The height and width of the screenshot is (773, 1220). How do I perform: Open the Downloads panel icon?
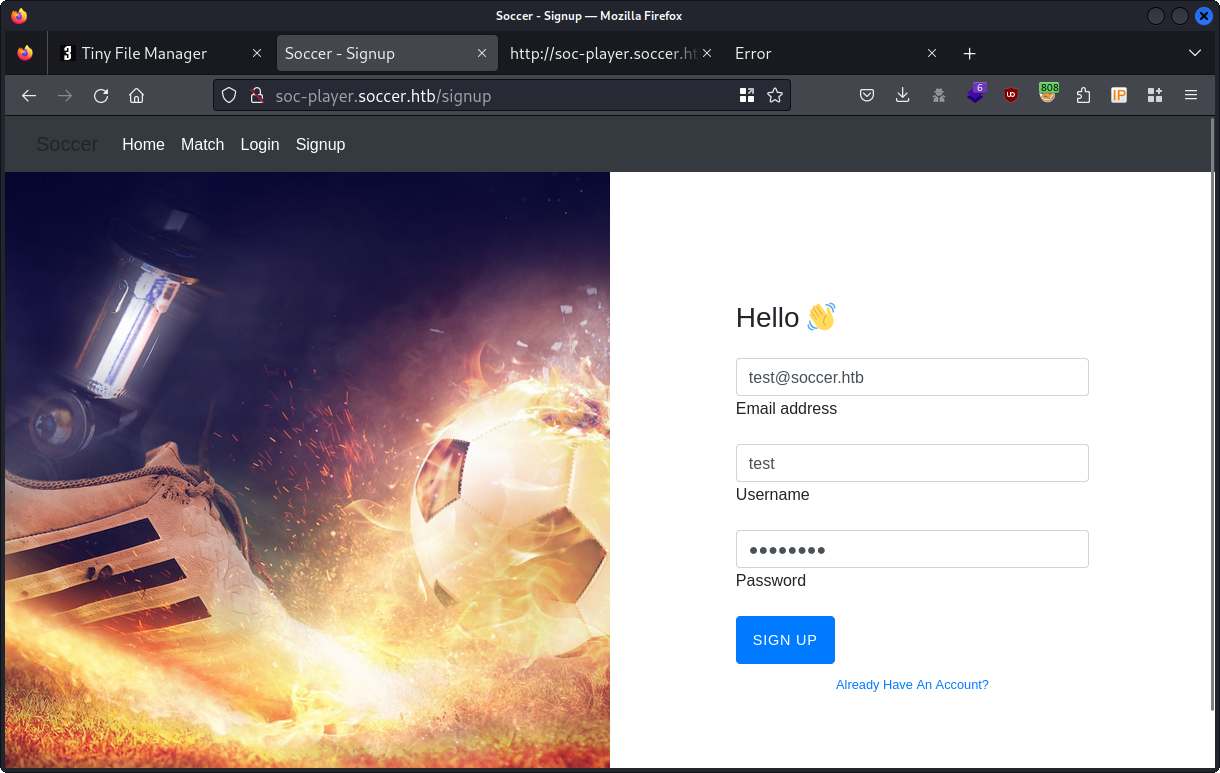tap(902, 96)
